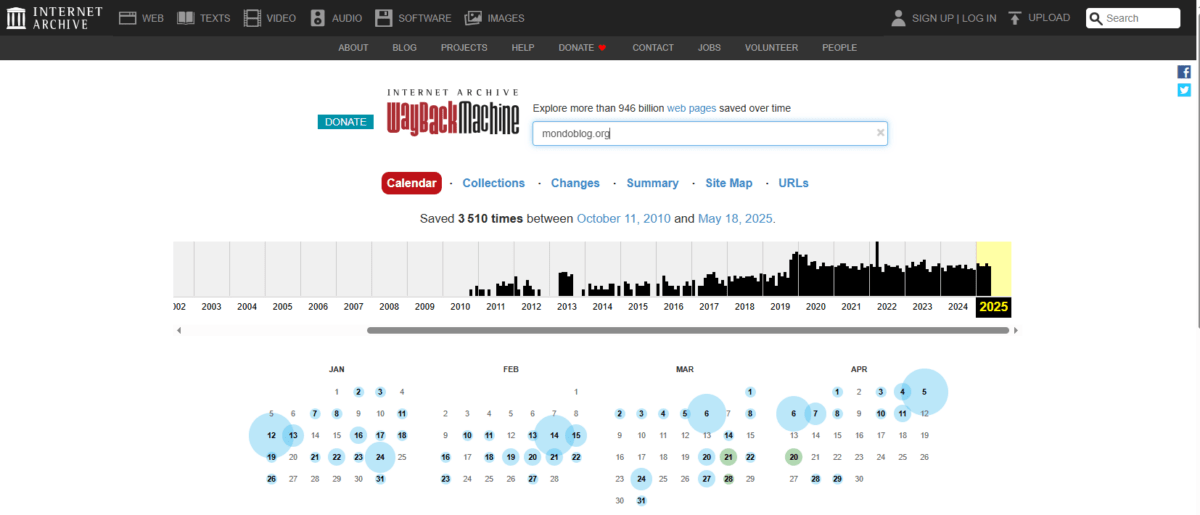Viewport: 1200px width, 515px height.
Task: Open JOBS in the nav bar
Action: point(709,48)
